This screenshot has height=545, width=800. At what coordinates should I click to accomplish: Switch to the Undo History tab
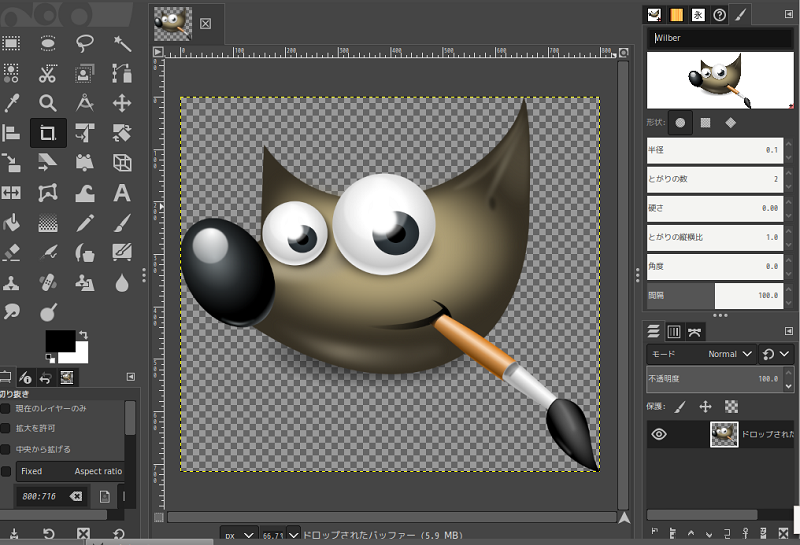tap(46, 378)
